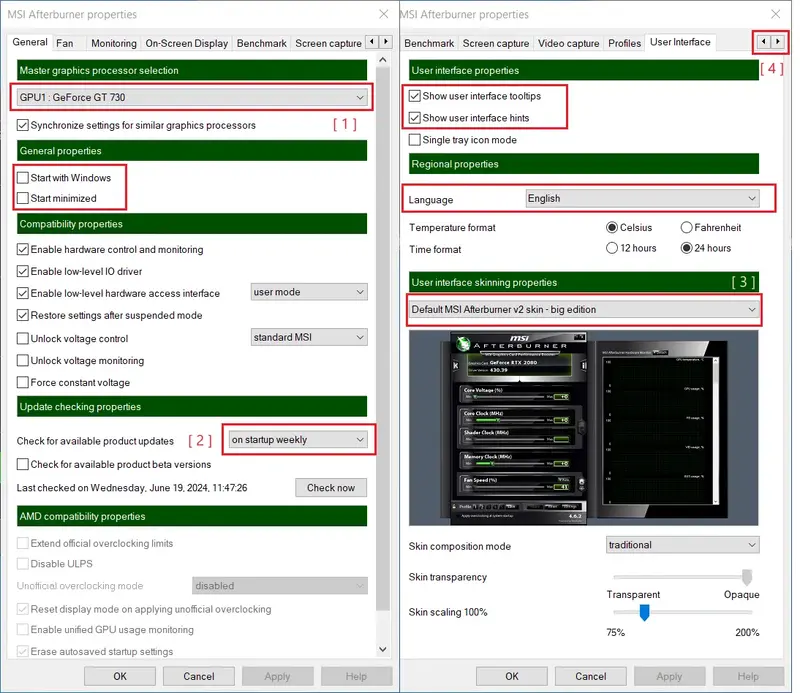The image size is (800, 693).
Task: Enable Unlock voltage control
Action: point(23,338)
